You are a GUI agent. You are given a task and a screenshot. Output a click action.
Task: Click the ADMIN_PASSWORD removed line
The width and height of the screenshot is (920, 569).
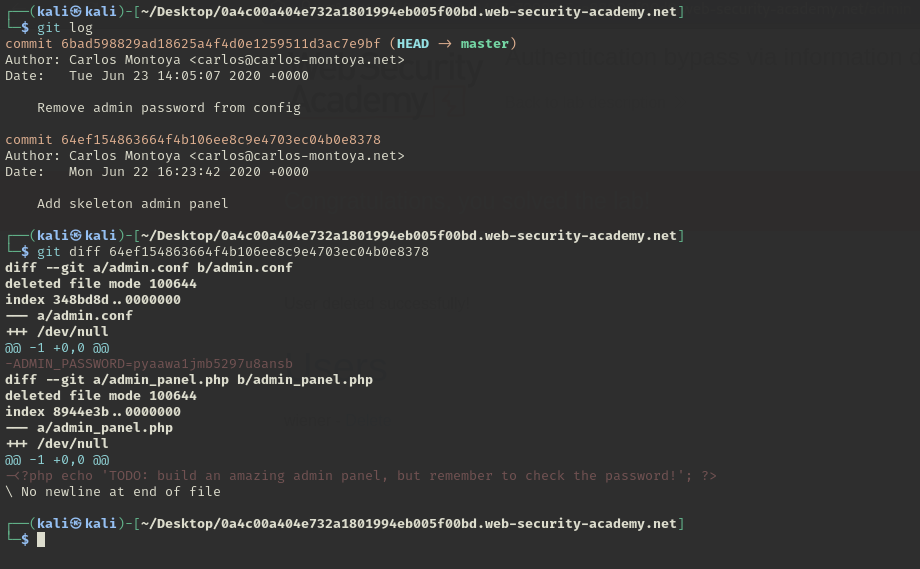tap(150, 364)
